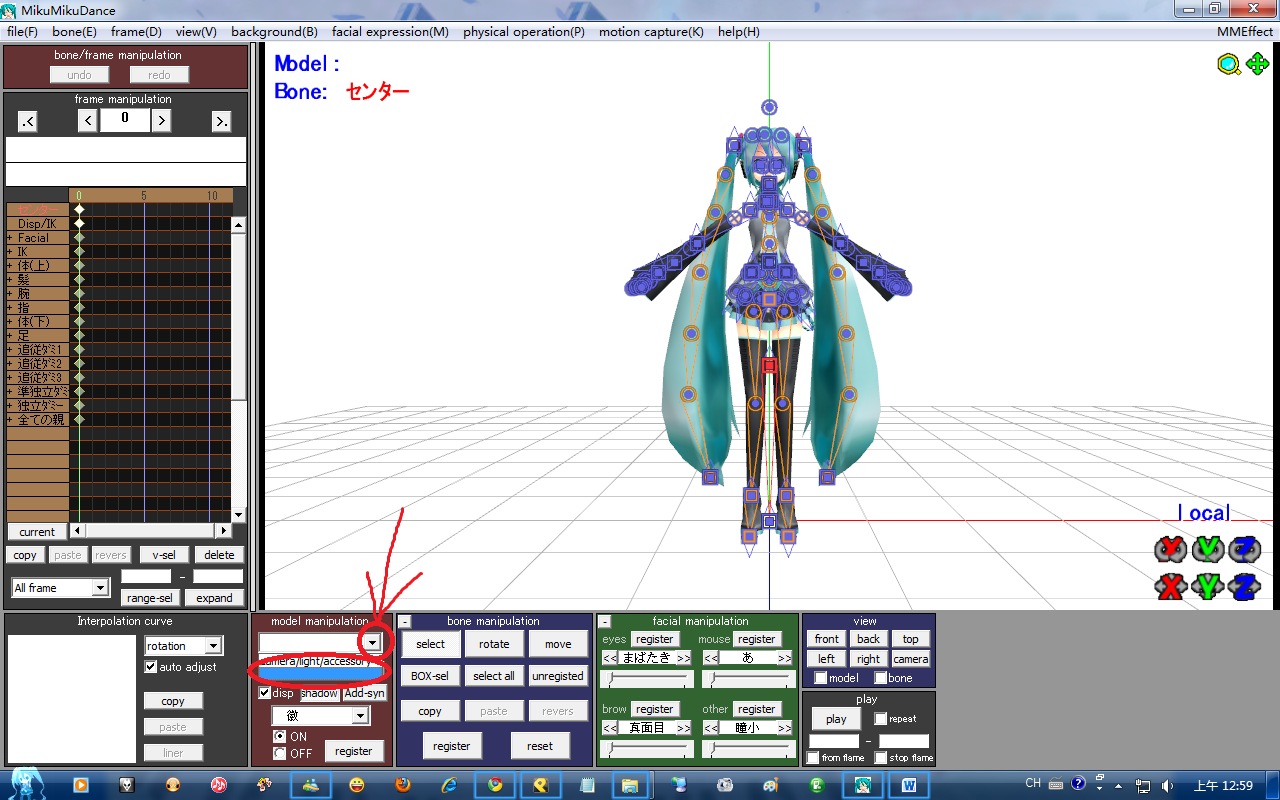Open the facial expression(M) menu

pos(390,32)
